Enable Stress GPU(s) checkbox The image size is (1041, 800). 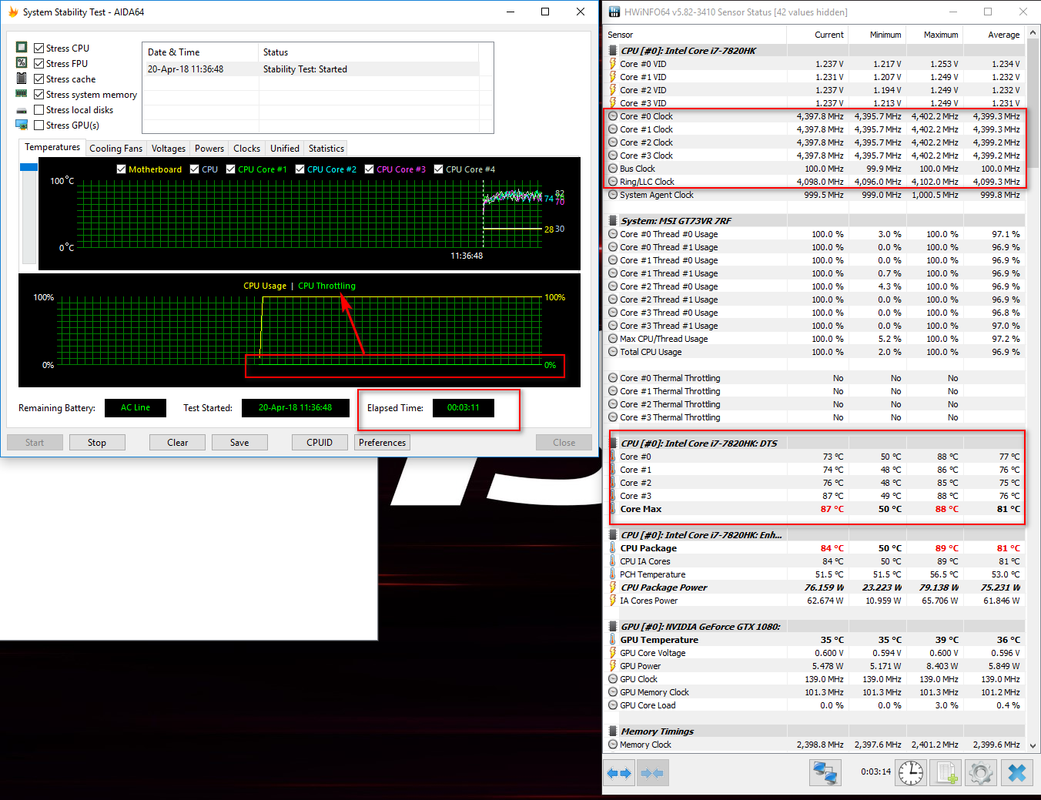coord(39,125)
